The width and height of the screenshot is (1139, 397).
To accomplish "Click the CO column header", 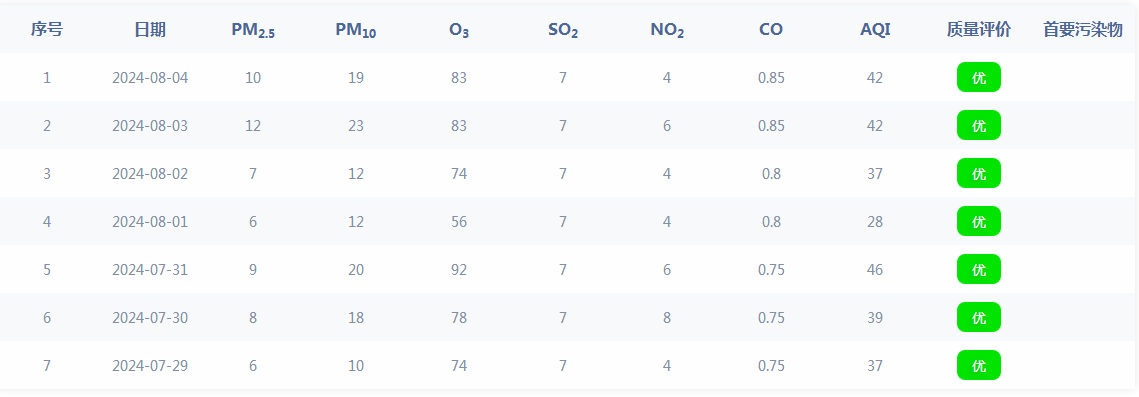I will (771, 30).
